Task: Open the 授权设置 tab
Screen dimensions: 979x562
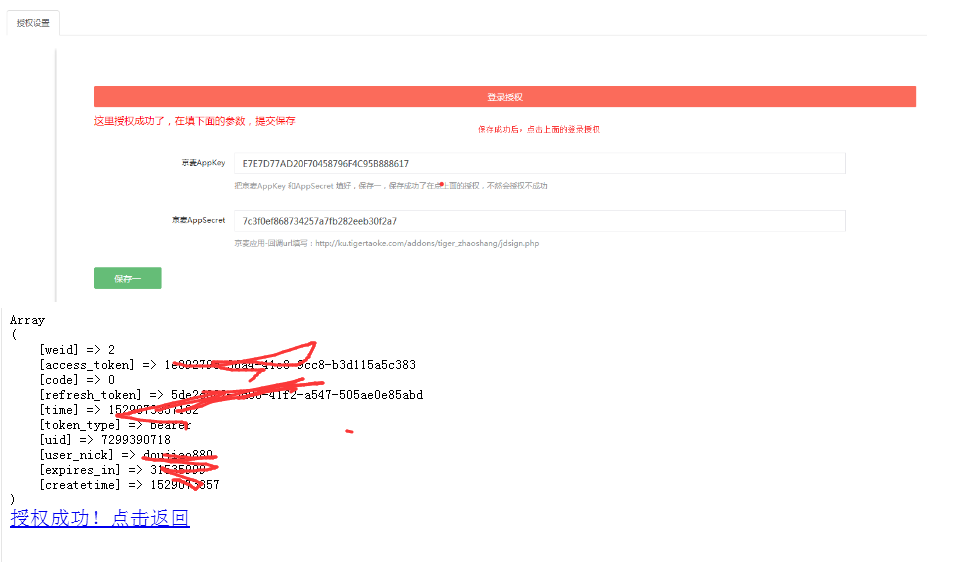Action: [x=33, y=23]
